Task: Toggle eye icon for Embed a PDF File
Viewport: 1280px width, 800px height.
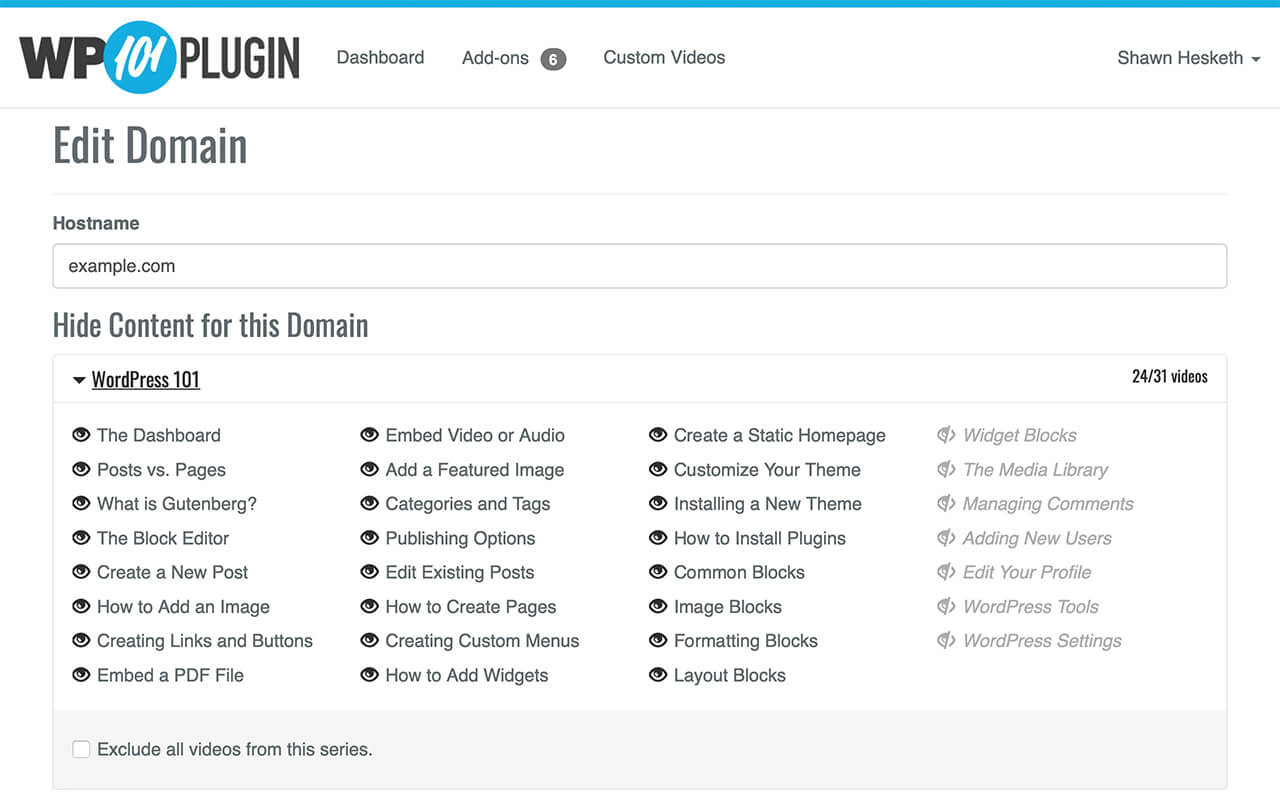Action: point(81,675)
